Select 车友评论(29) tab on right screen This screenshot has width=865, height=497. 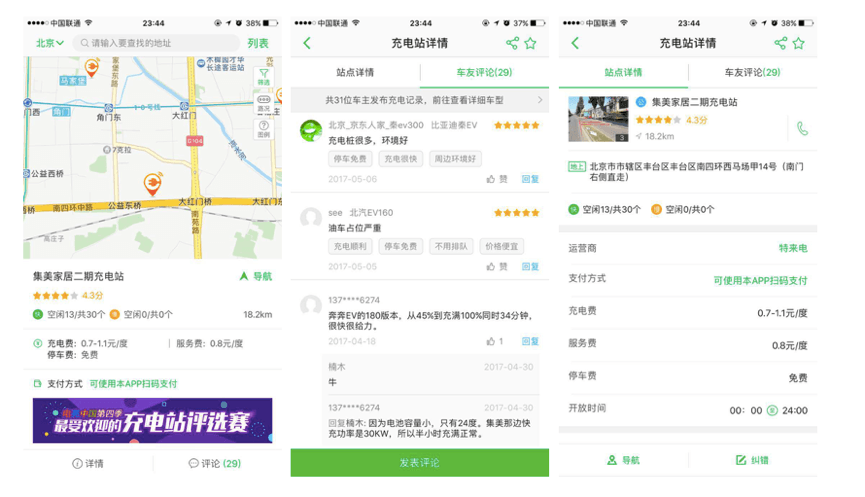click(x=752, y=72)
